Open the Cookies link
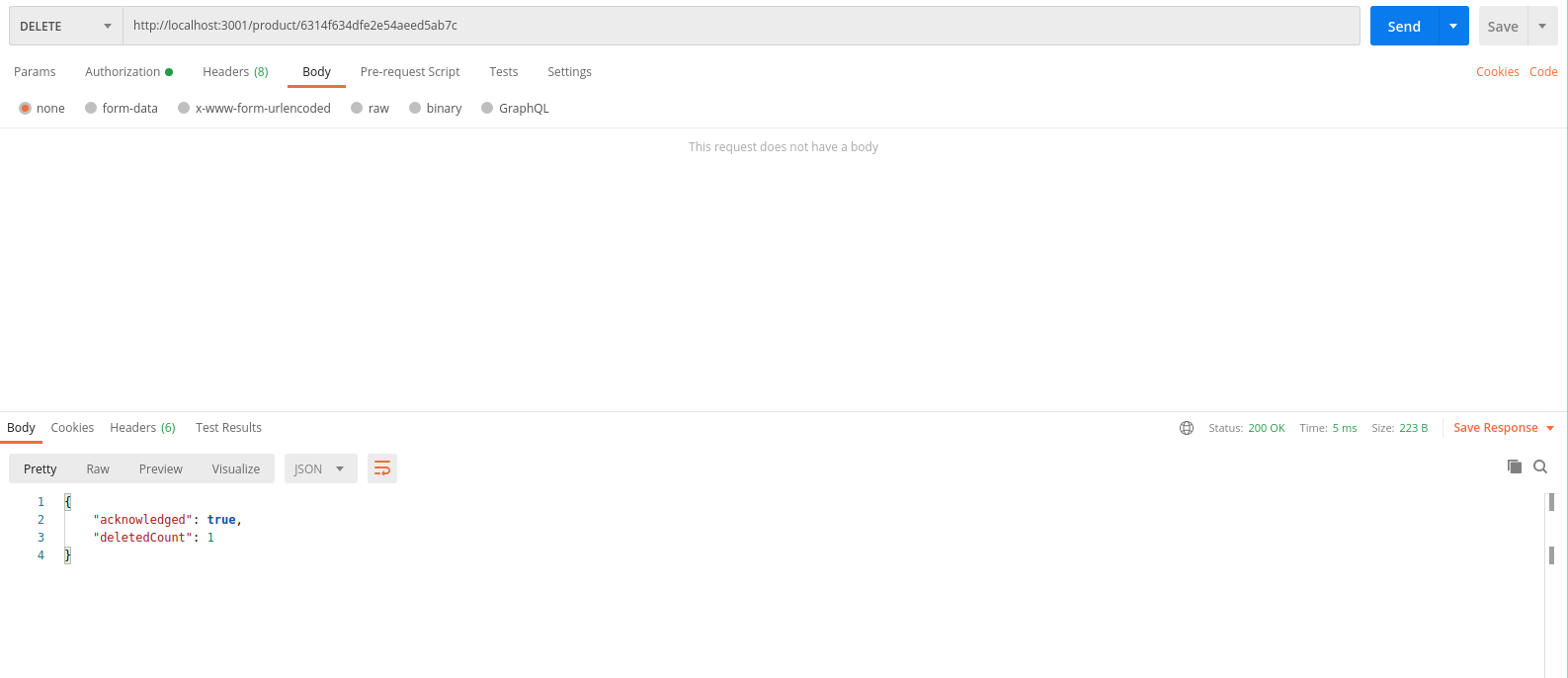Screen dimensions: 1568x678 pos(1497,72)
